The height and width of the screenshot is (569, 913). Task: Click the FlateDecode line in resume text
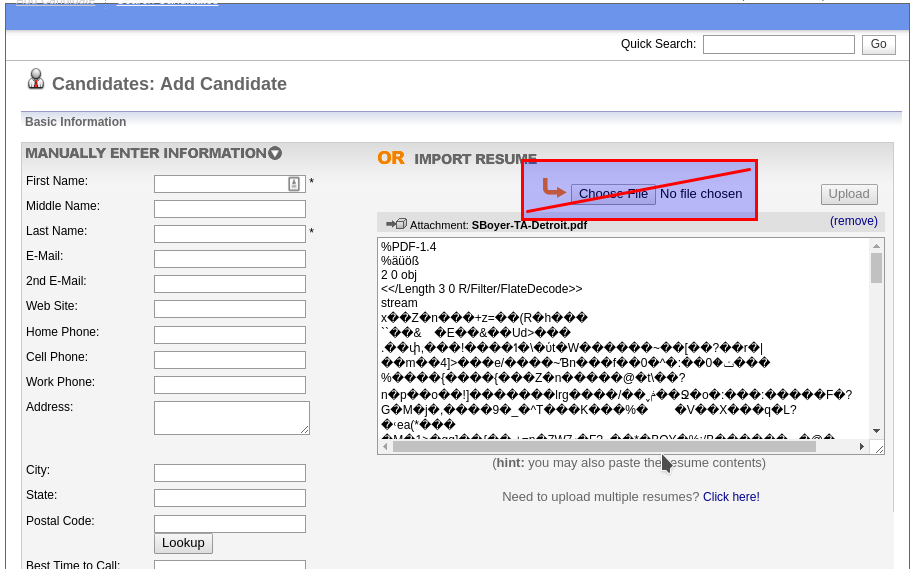tap(482, 289)
